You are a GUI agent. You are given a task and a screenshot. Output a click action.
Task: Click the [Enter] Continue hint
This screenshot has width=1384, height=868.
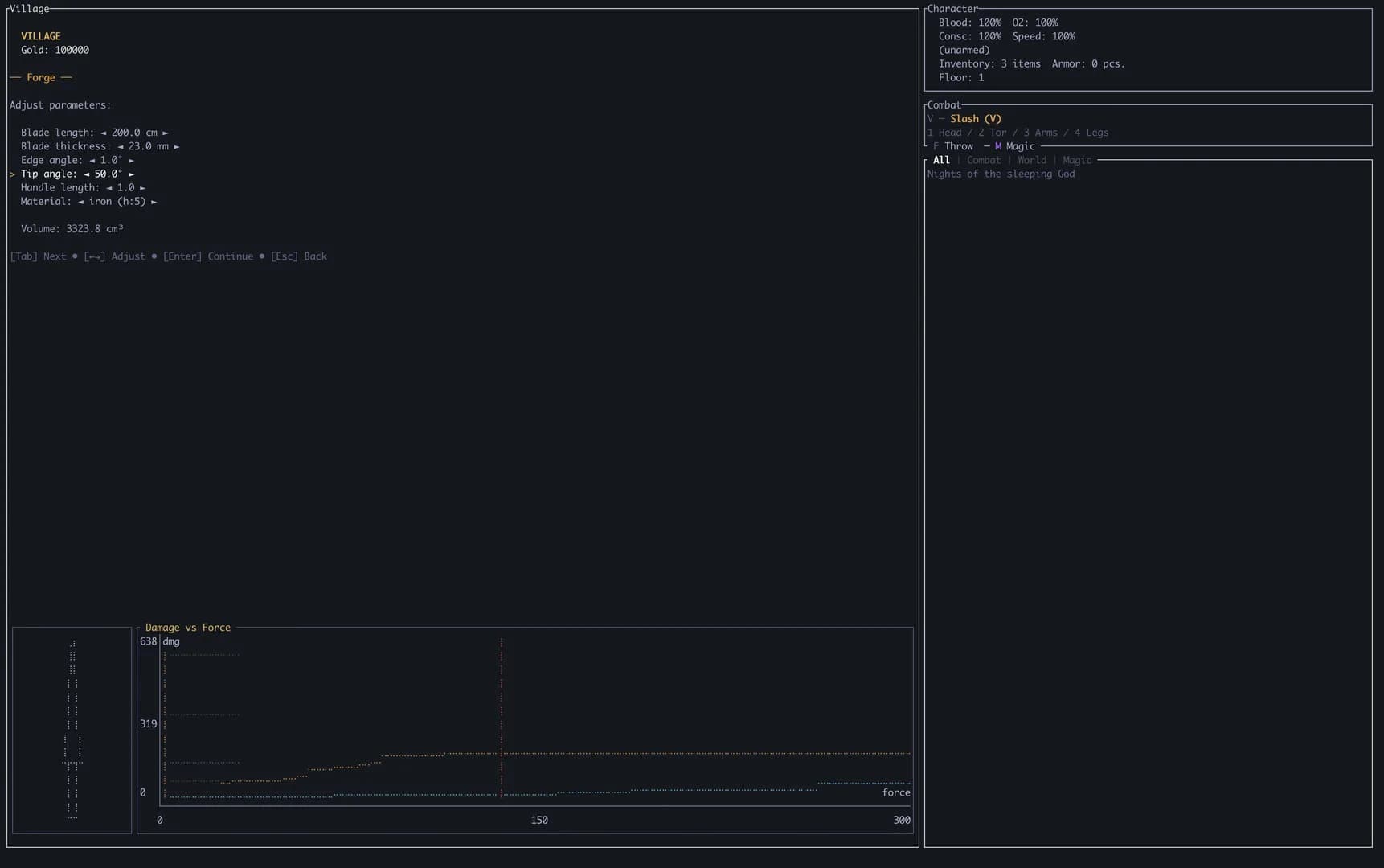(x=208, y=256)
